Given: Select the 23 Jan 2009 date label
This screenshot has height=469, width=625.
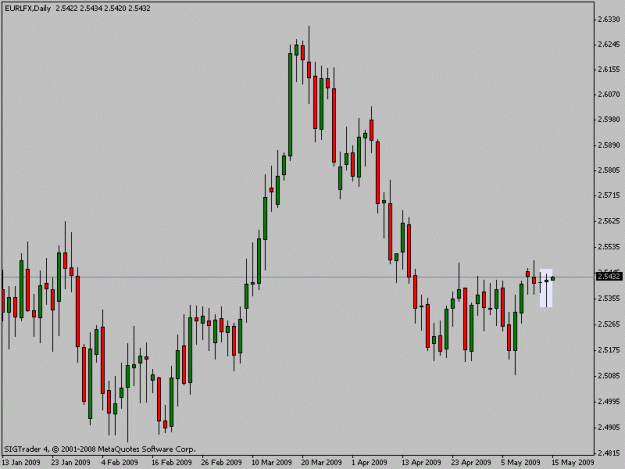Looking at the screenshot, I should coord(71,462).
